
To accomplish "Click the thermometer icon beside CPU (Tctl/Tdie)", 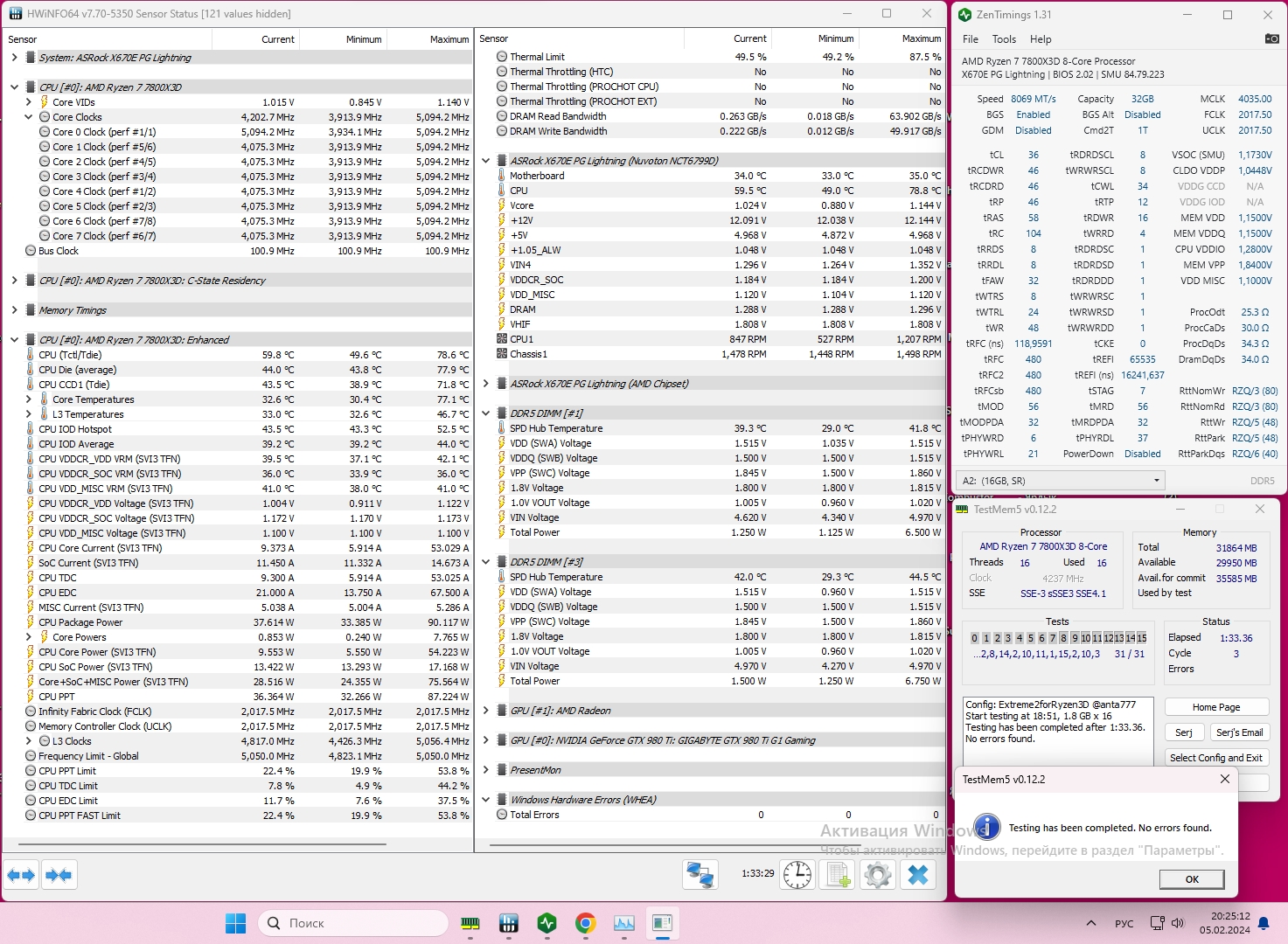I will [31, 355].
